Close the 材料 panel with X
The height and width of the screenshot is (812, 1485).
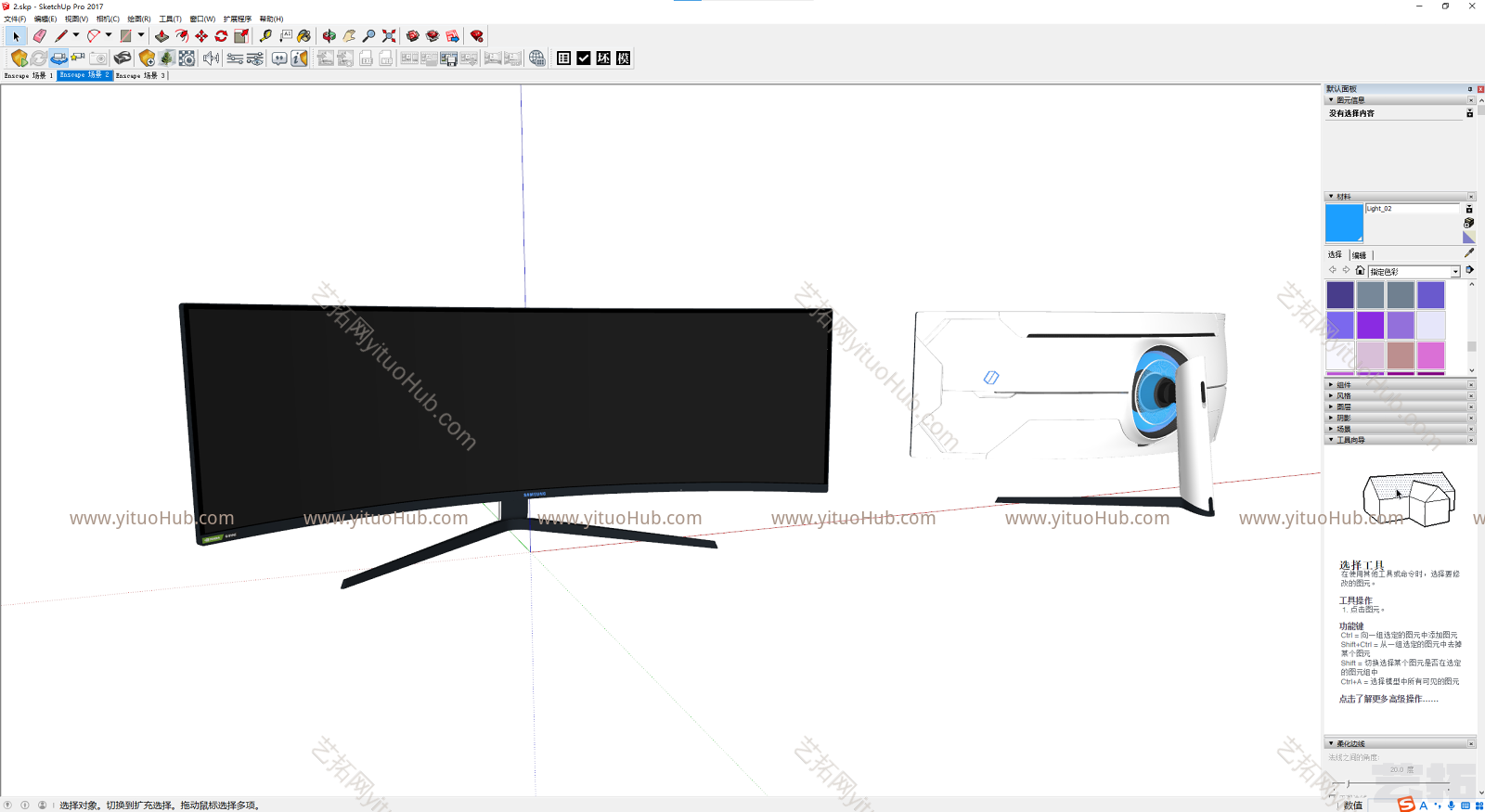[1471, 197]
